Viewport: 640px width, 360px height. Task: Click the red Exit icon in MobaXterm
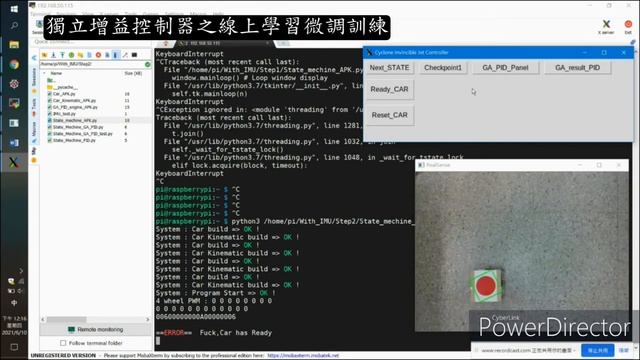pyautogui.click(x=628, y=27)
